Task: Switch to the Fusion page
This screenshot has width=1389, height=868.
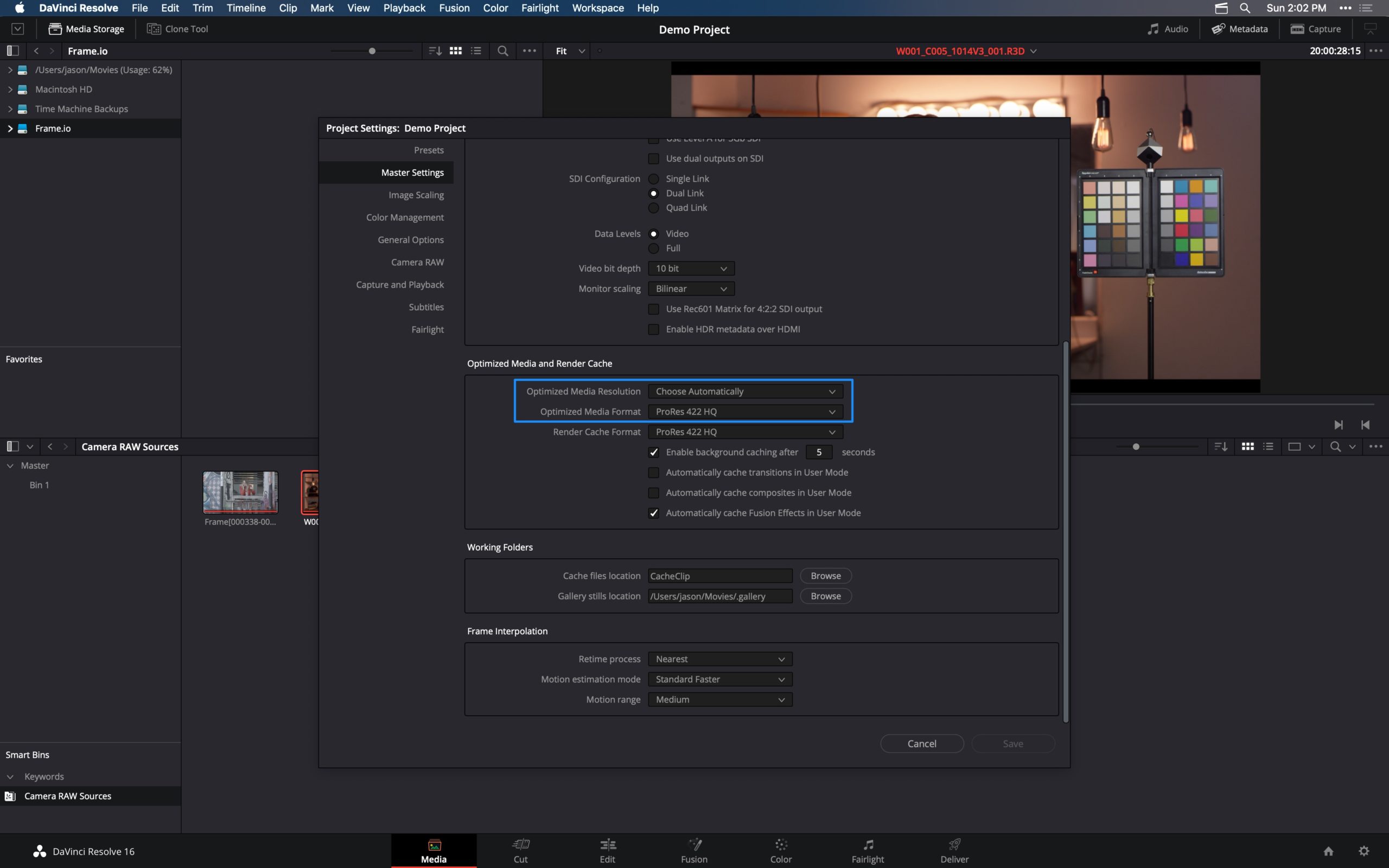Action: coord(694,850)
